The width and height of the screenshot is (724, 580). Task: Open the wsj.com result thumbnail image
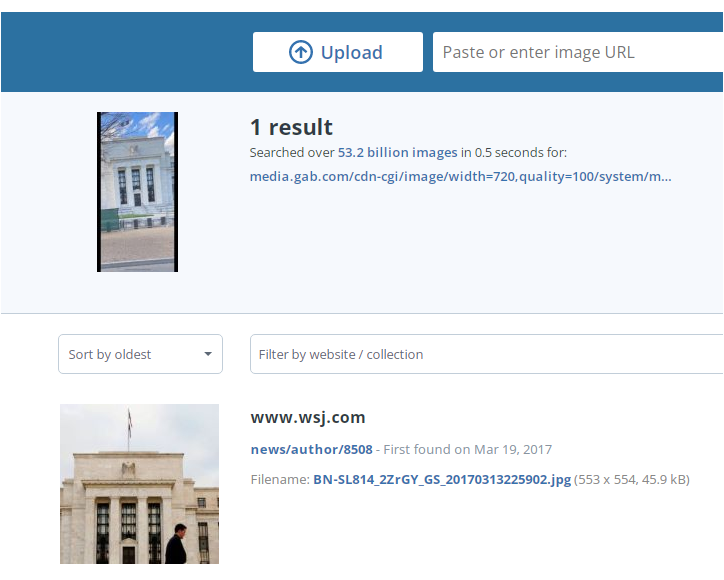pos(139,484)
